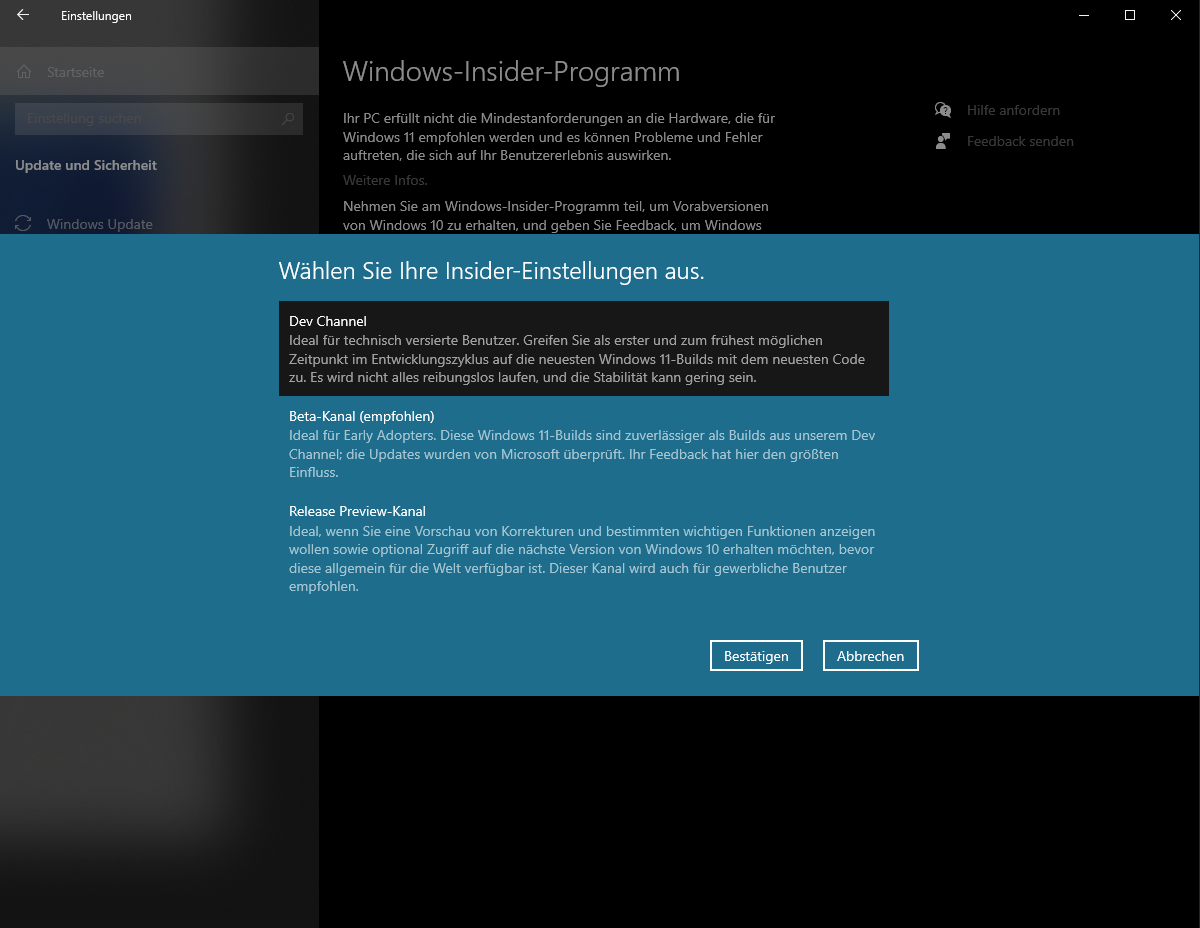The height and width of the screenshot is (928, 1200).
Task: Focus the Einstellung suchen search field
Action: pyautogui.click(x=145, y=119)
